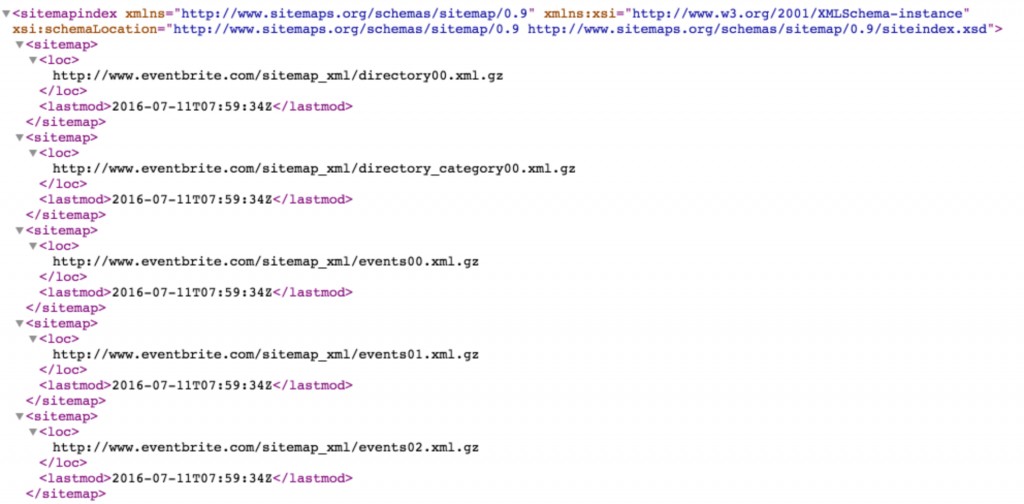Screen dimensions: 1024x504
Task: Click the events00.xml.gz sitemap URL text
Action: (x=266, y=262)
